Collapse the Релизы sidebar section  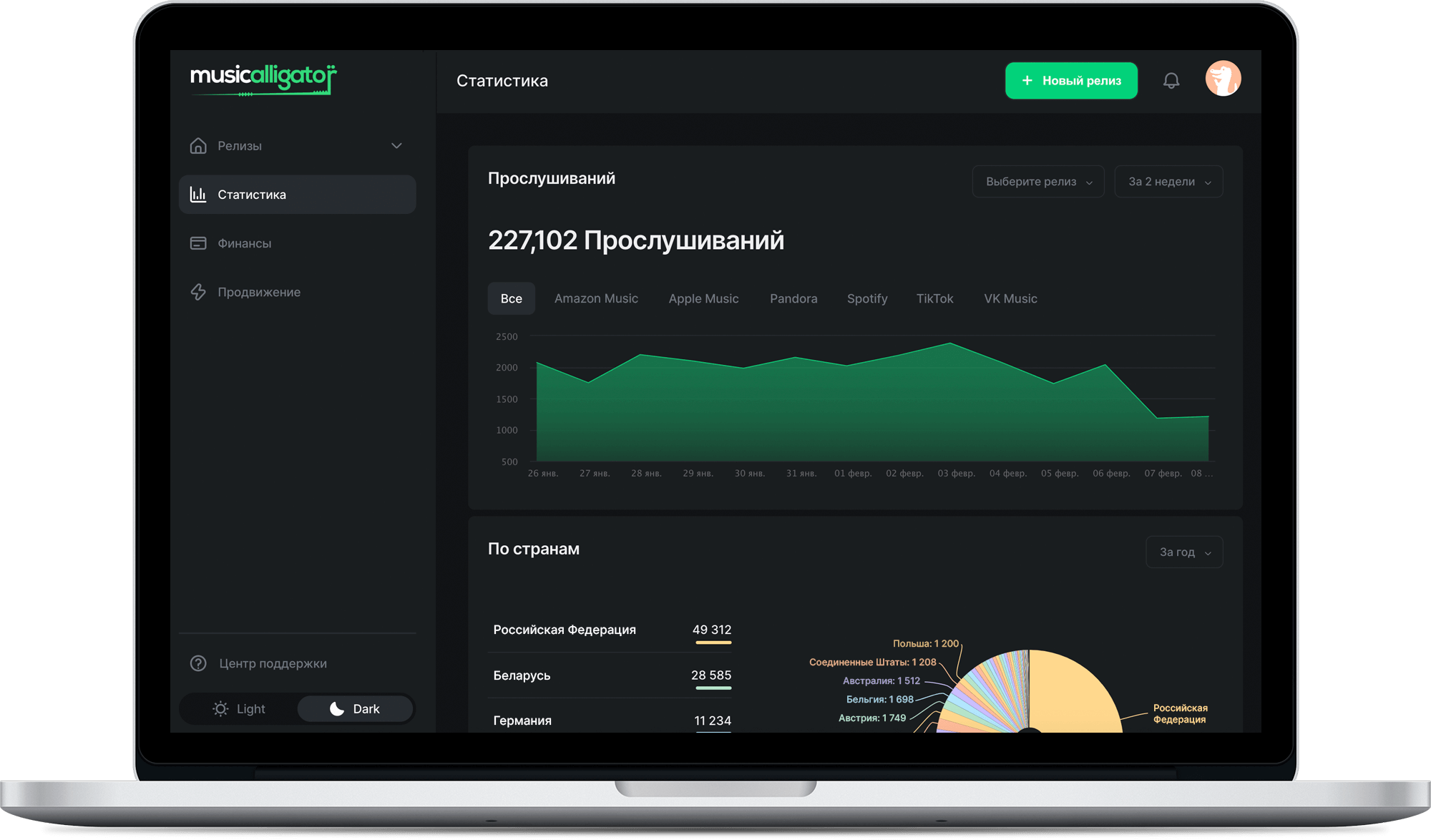[396, 145]
